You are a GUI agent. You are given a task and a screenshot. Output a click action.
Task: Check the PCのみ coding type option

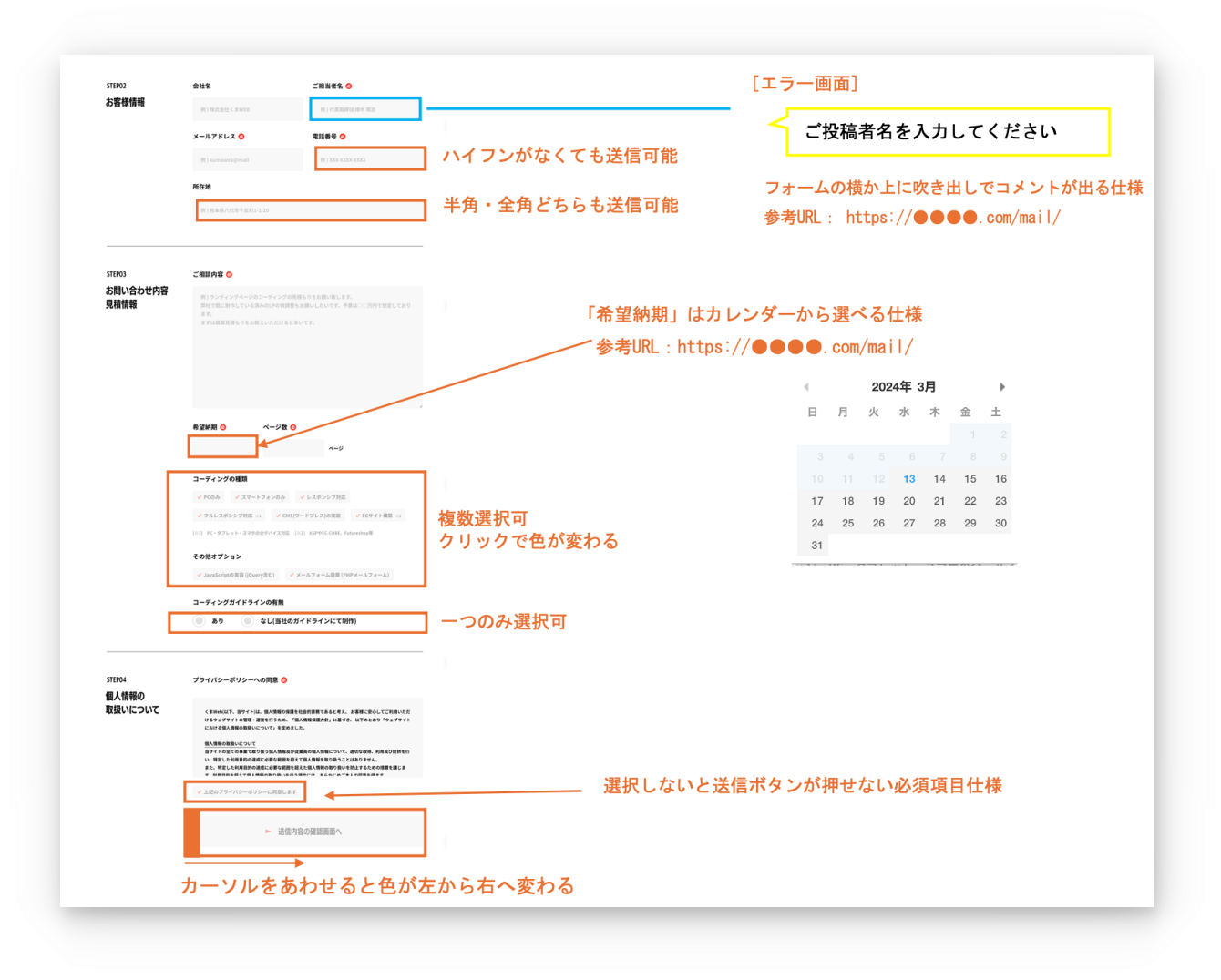click(209, 497)
